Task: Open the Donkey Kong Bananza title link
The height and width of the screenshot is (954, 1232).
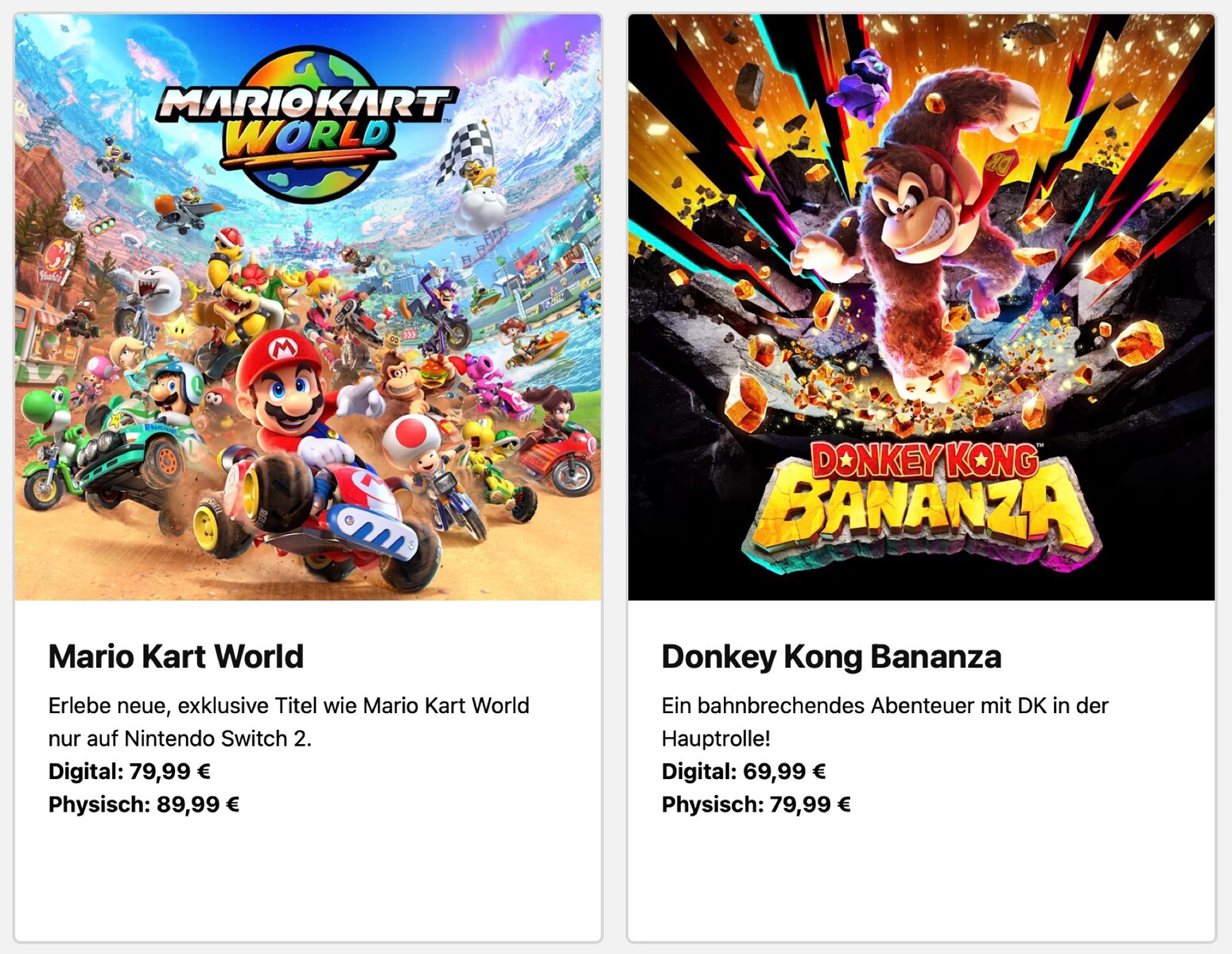Action: (831, 657)
